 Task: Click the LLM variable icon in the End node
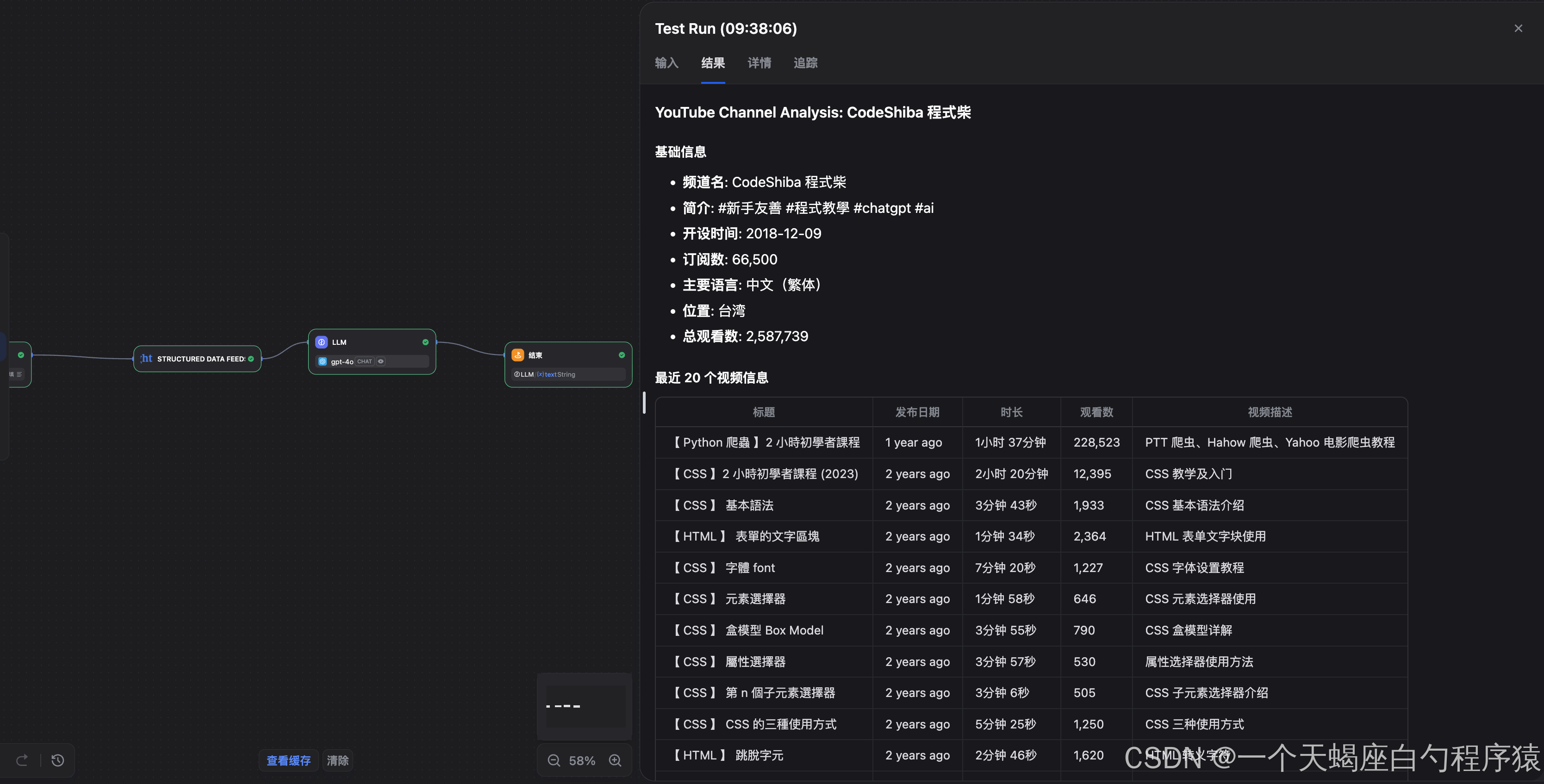[517, 374]
